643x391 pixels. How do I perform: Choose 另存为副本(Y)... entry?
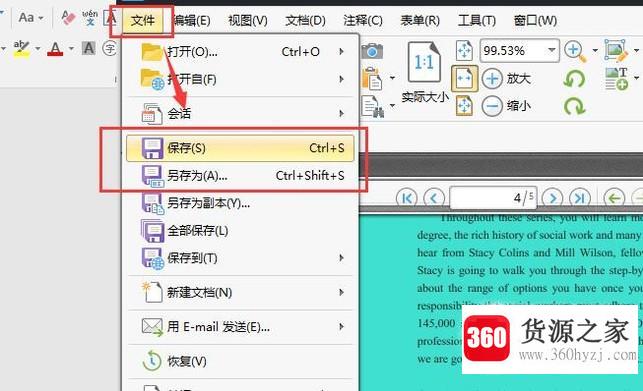point(240,203)
